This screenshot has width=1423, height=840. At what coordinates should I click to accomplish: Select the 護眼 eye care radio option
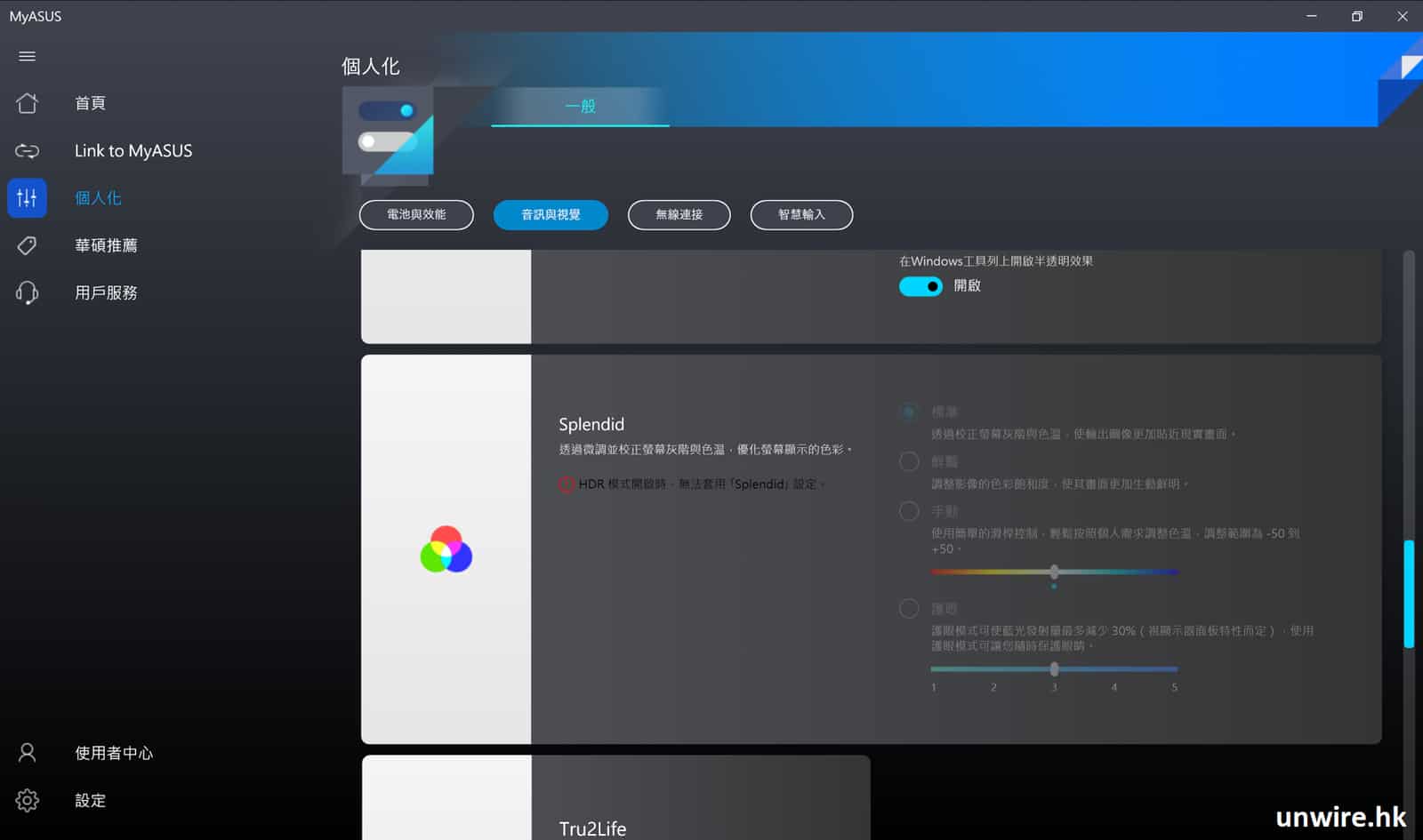coord(909,609)
